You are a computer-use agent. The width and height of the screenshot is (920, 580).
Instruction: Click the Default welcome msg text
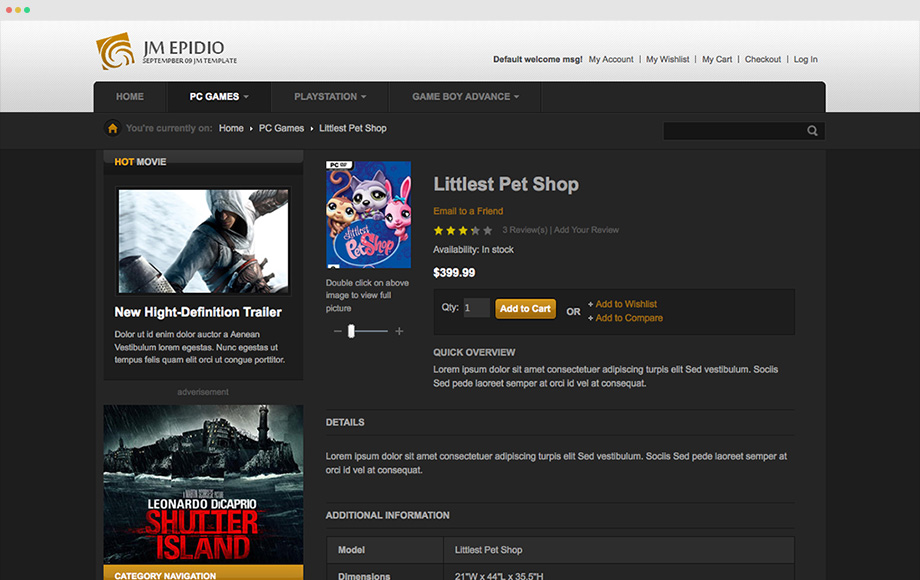point(537,59)
